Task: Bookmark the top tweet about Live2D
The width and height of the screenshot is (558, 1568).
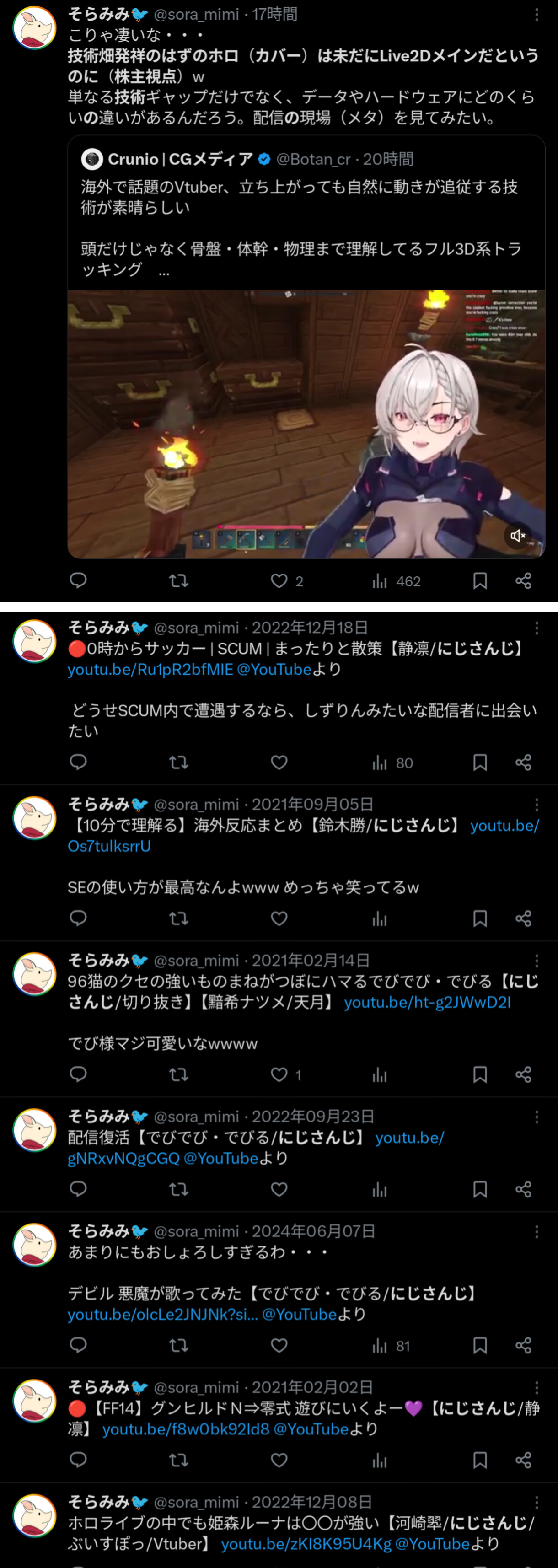Action: pyautogui.click(x=479, y=581)
